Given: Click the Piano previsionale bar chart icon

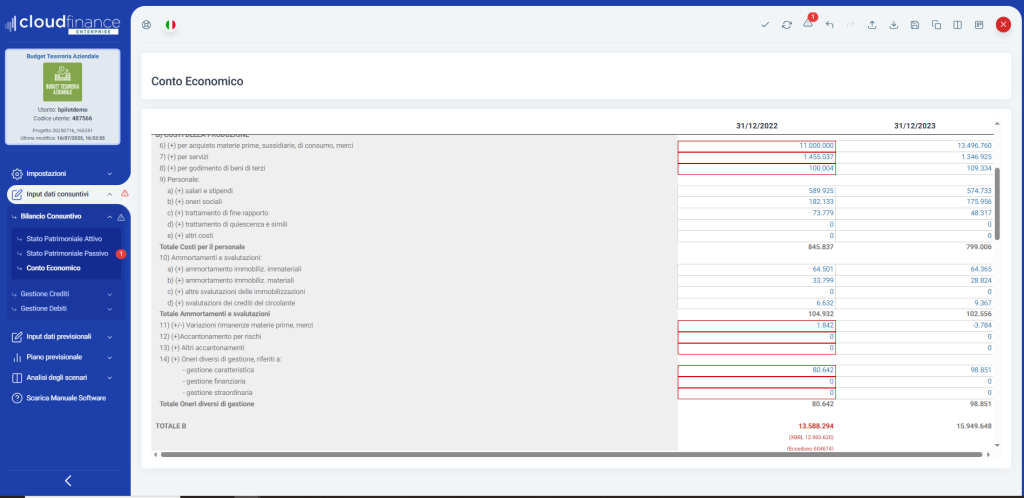Looking at the screenshot, I should 18,358.
